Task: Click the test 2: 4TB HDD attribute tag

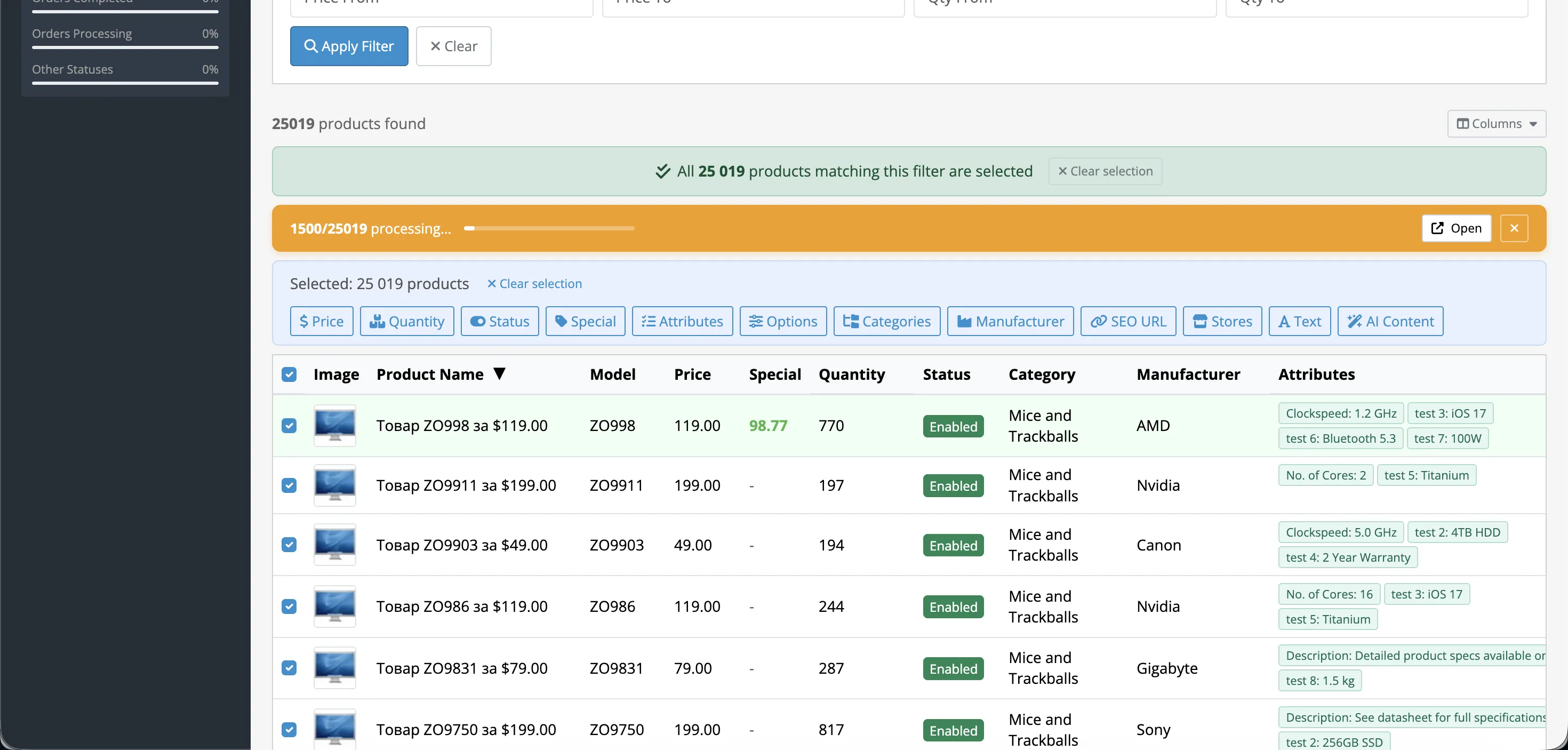Action: (1457, 532)
